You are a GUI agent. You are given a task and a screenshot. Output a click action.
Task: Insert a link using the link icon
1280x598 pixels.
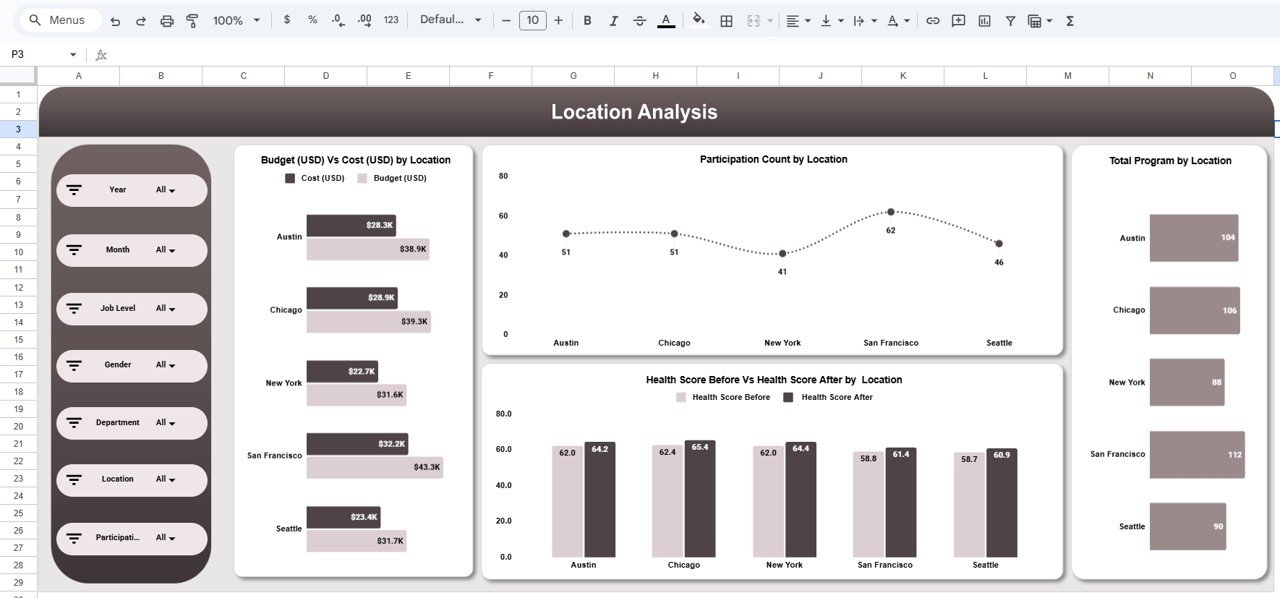pos(932,19)
